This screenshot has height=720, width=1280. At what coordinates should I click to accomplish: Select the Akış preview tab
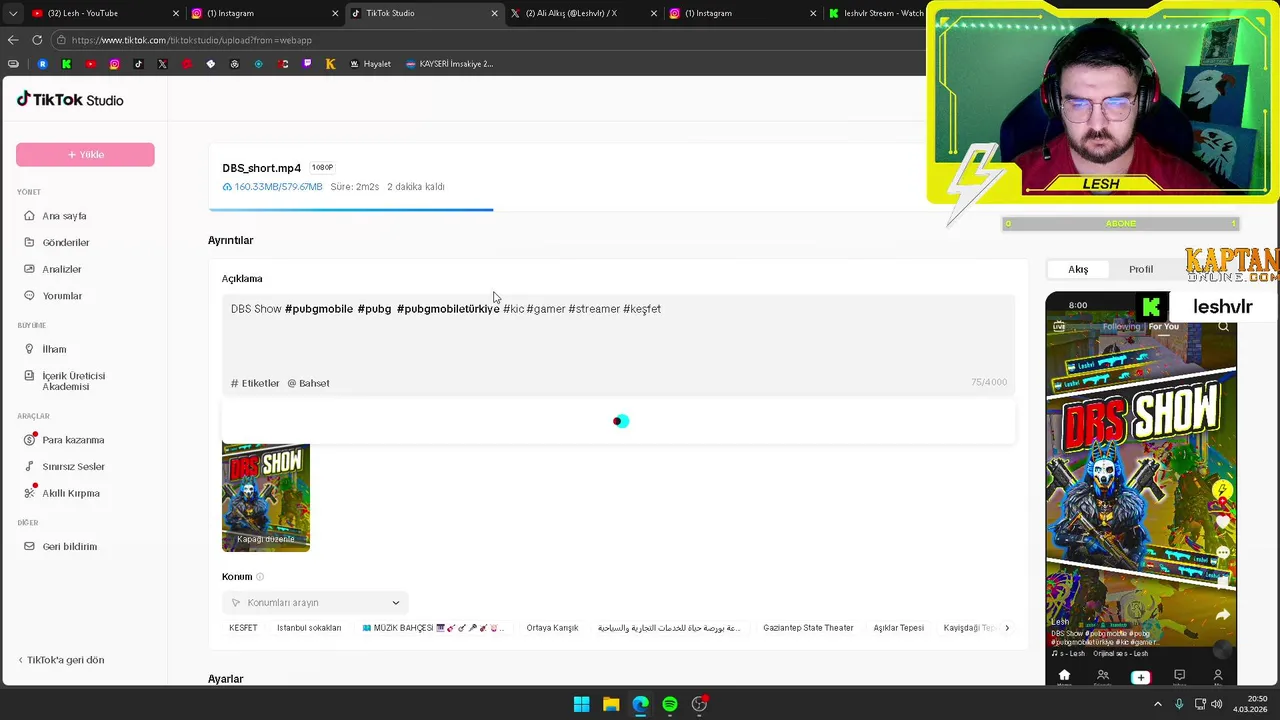pyautogui.click(x=1078, y=269)
